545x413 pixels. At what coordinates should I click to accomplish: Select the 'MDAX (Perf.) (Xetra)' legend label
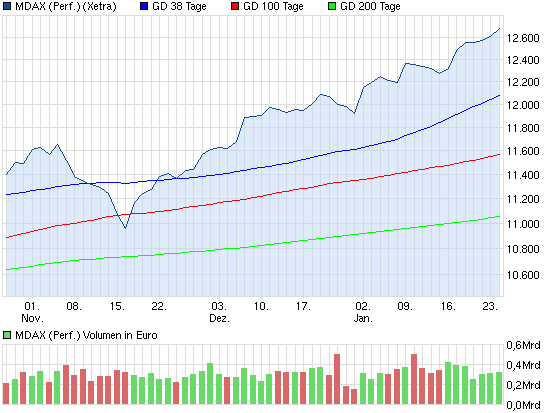pyautogui.click(x=66, y=6)
